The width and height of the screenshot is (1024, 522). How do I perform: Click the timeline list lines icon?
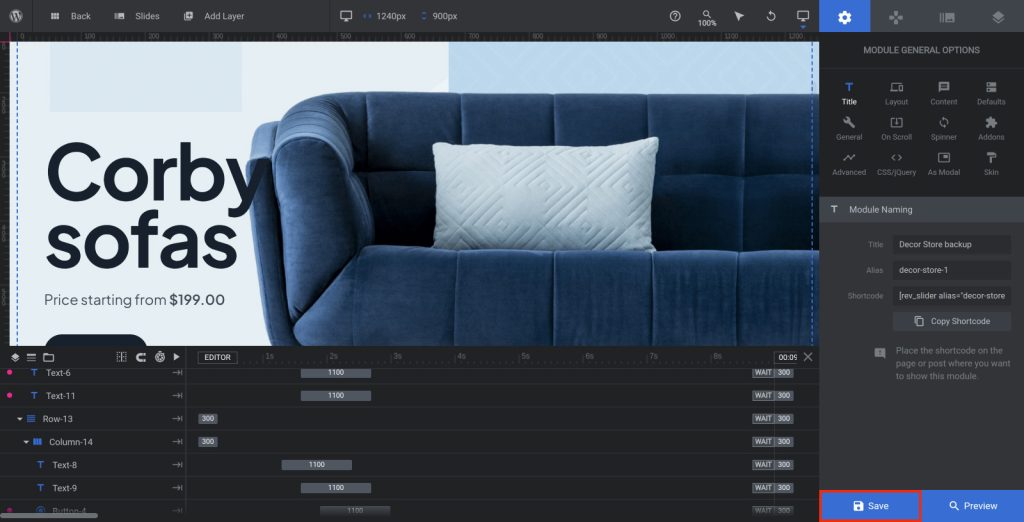click(31, 357)
